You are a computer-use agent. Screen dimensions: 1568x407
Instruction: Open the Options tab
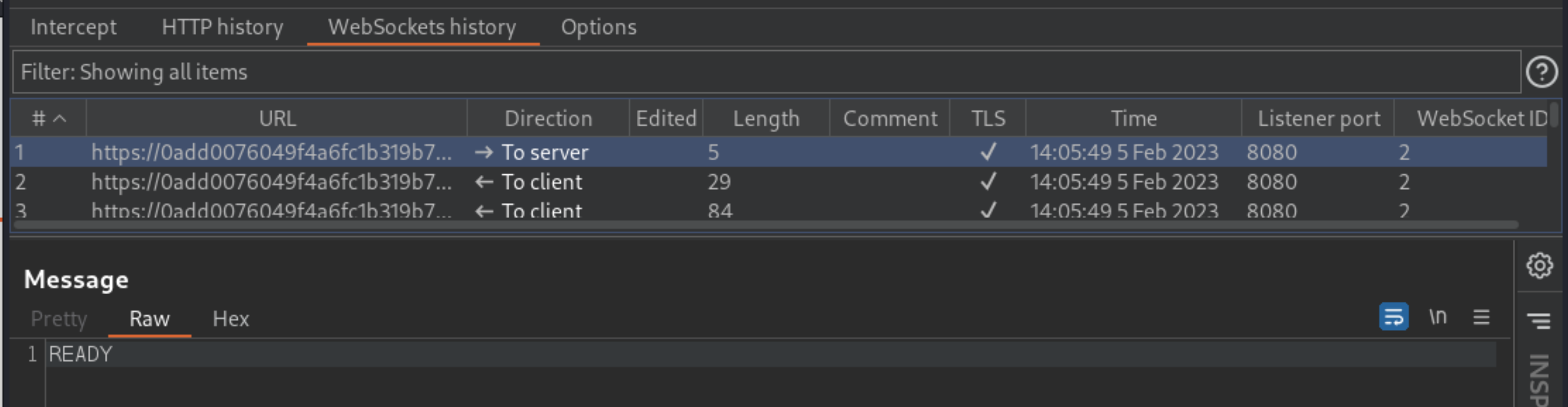click(x=598, y=28)
